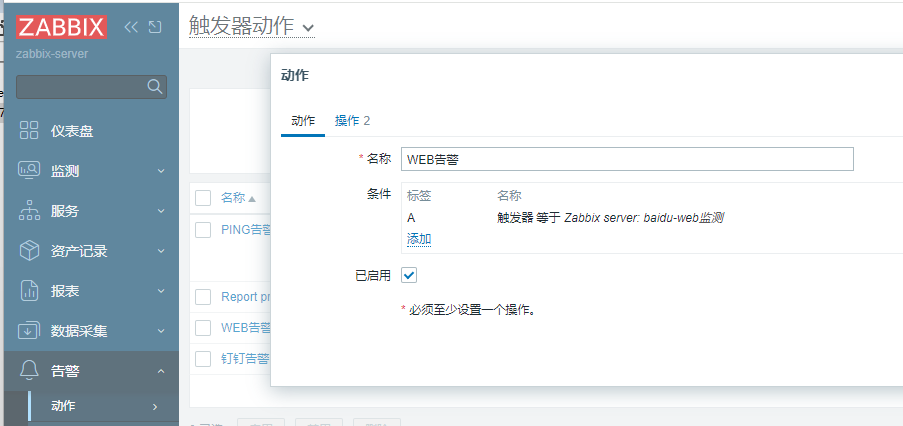This screenshot has height=426, width=903.
Task: Switch to the 操作 2 tab
Action: [x=352, y=120]
